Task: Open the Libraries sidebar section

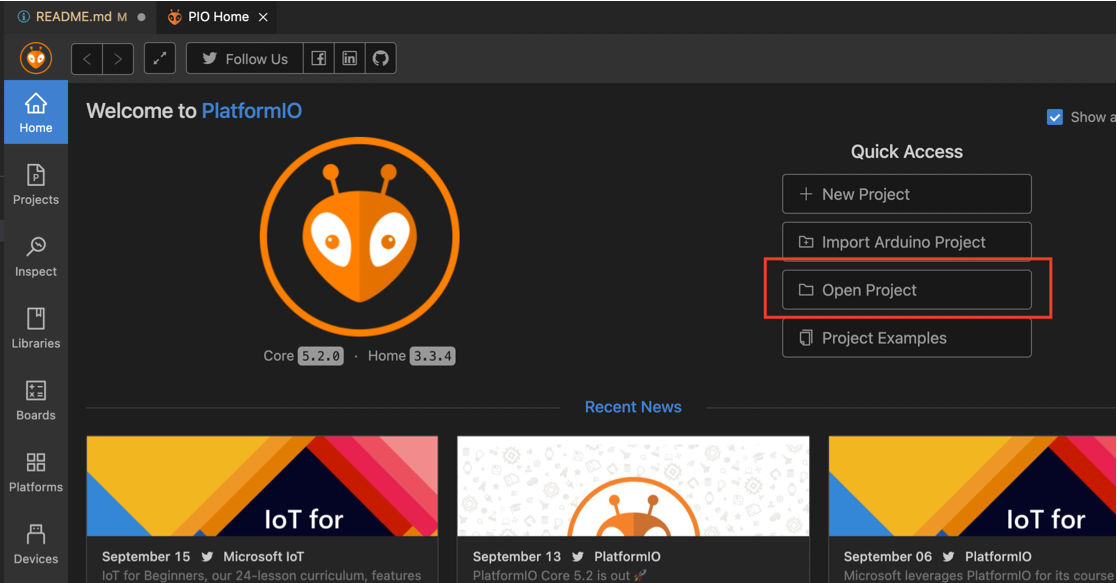Action: pyautogui.click(x=36, y=329)
